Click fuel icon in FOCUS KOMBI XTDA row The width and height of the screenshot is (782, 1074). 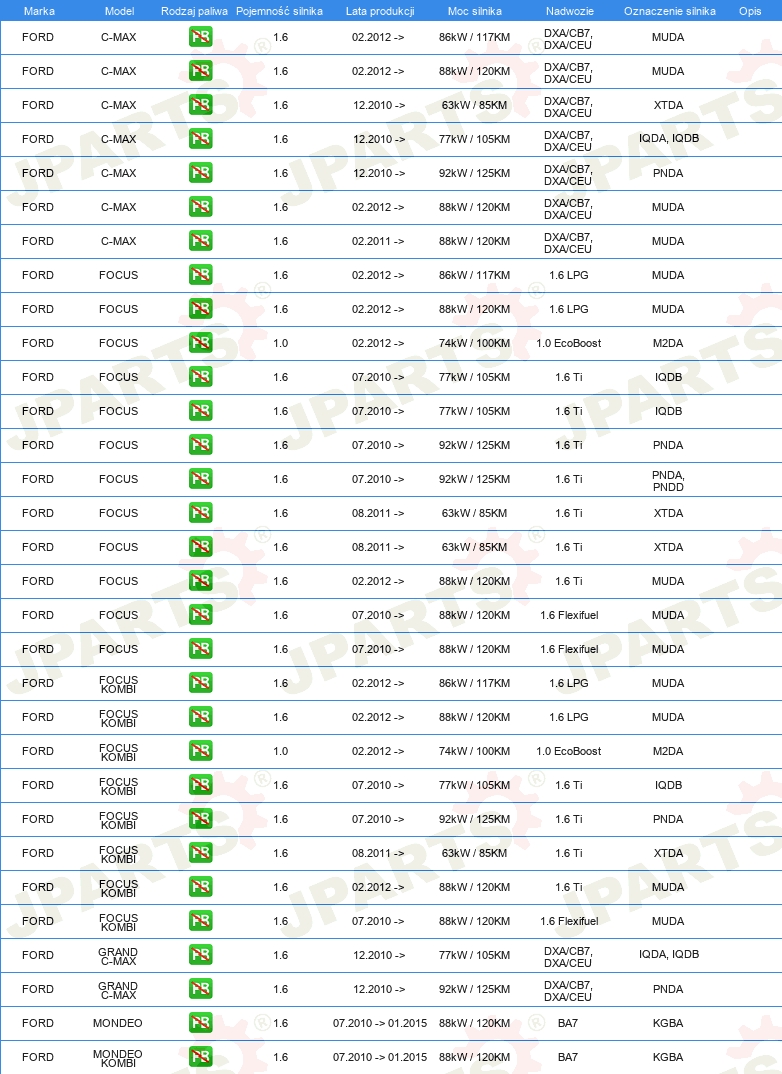201,853
